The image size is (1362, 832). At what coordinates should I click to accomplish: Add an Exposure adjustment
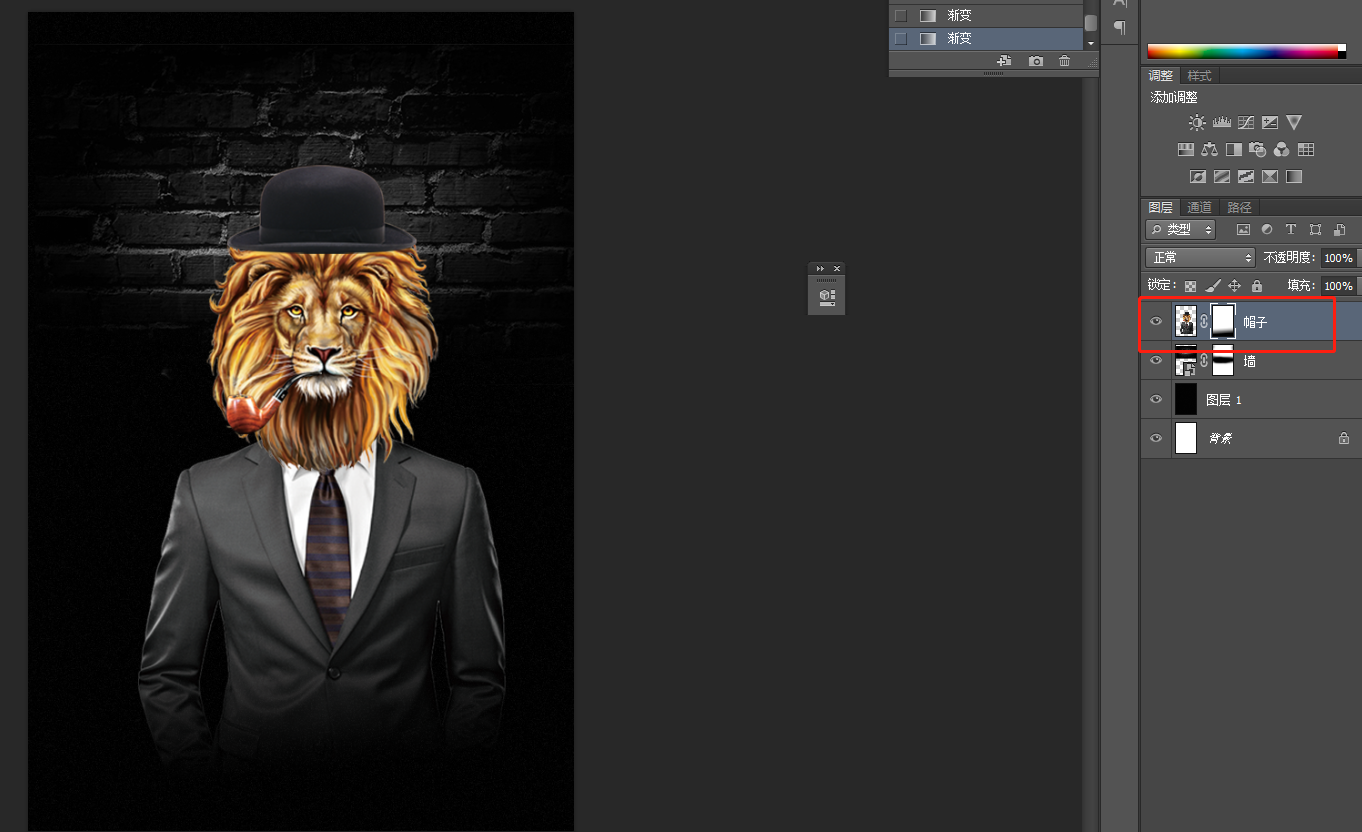(x=1270, y=123)
